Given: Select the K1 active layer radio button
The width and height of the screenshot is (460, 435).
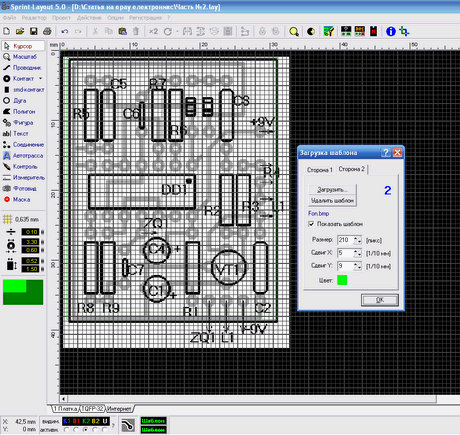Looking at the screenshot, I should point(66,430).
